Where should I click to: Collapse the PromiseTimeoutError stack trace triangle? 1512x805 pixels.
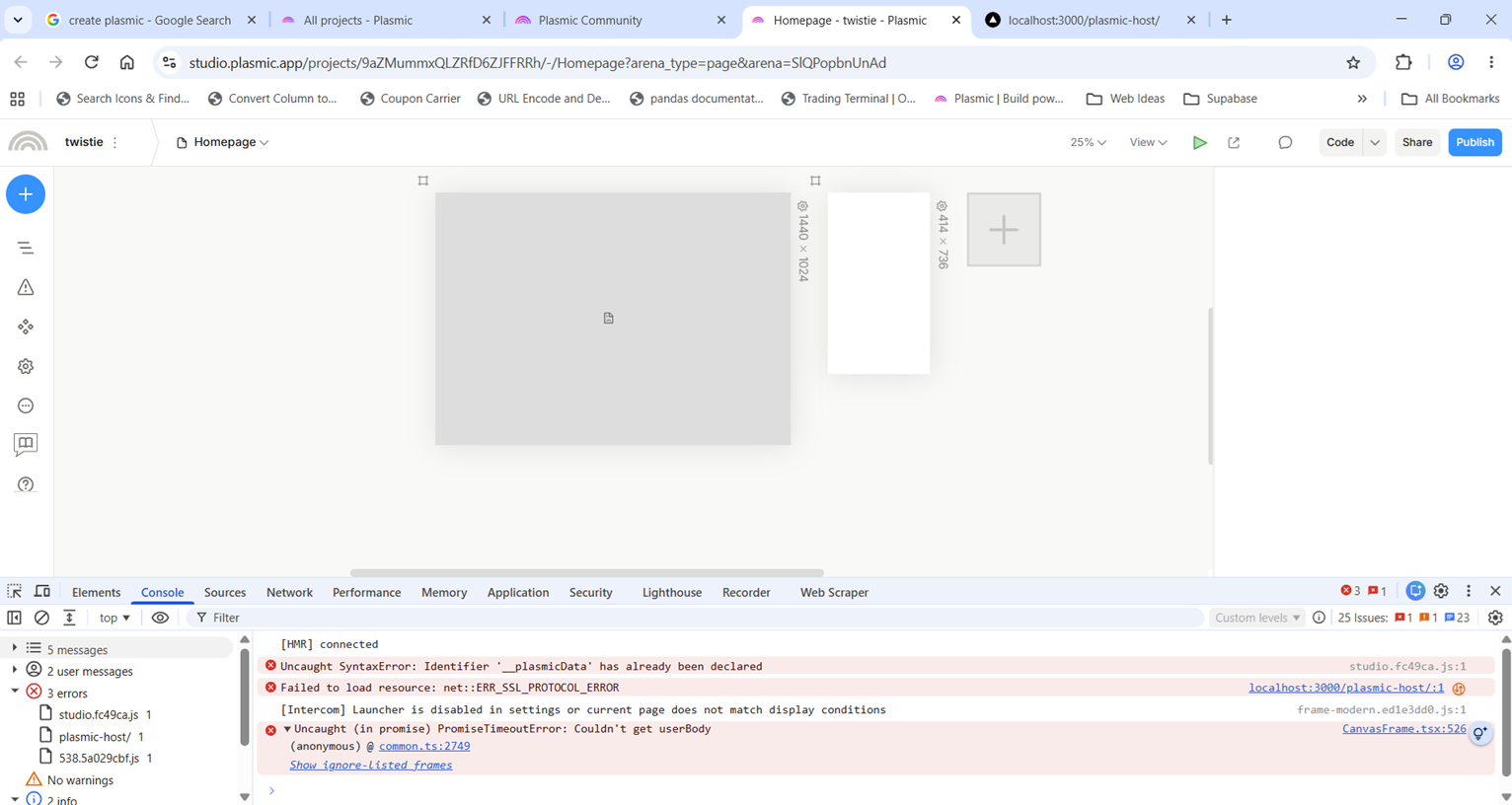[287, 729]
